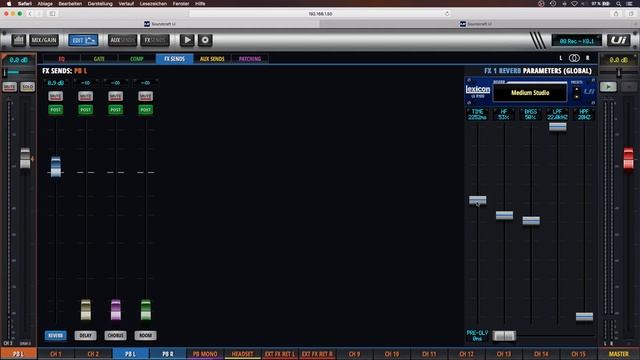
Task: Select PB MONO in channel bar
Action: tap(205, 354)
